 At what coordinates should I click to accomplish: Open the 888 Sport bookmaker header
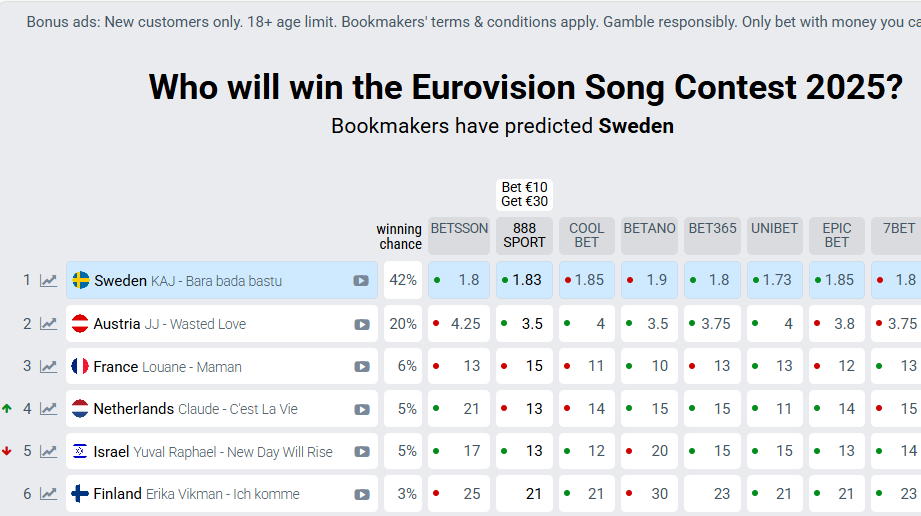pyautogui.click(x=525, y=235)
